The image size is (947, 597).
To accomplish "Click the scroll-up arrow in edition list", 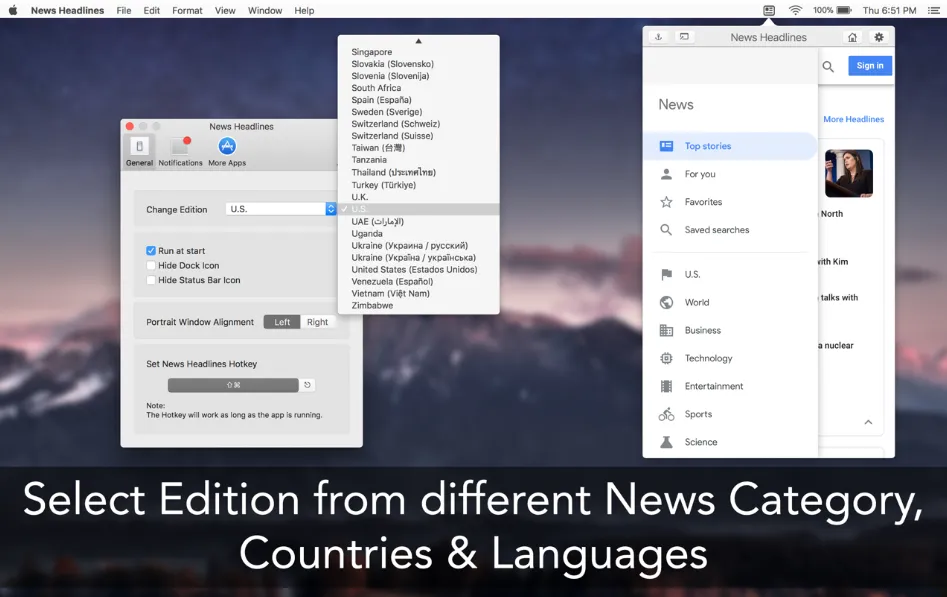I will point(418,41).
